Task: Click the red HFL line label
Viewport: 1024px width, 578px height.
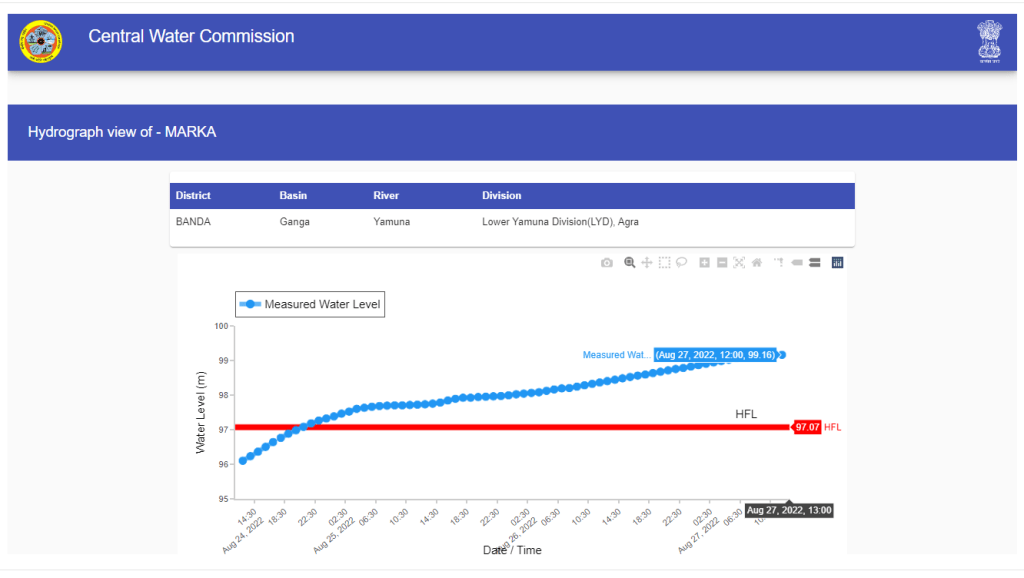Action: point(832,427)
